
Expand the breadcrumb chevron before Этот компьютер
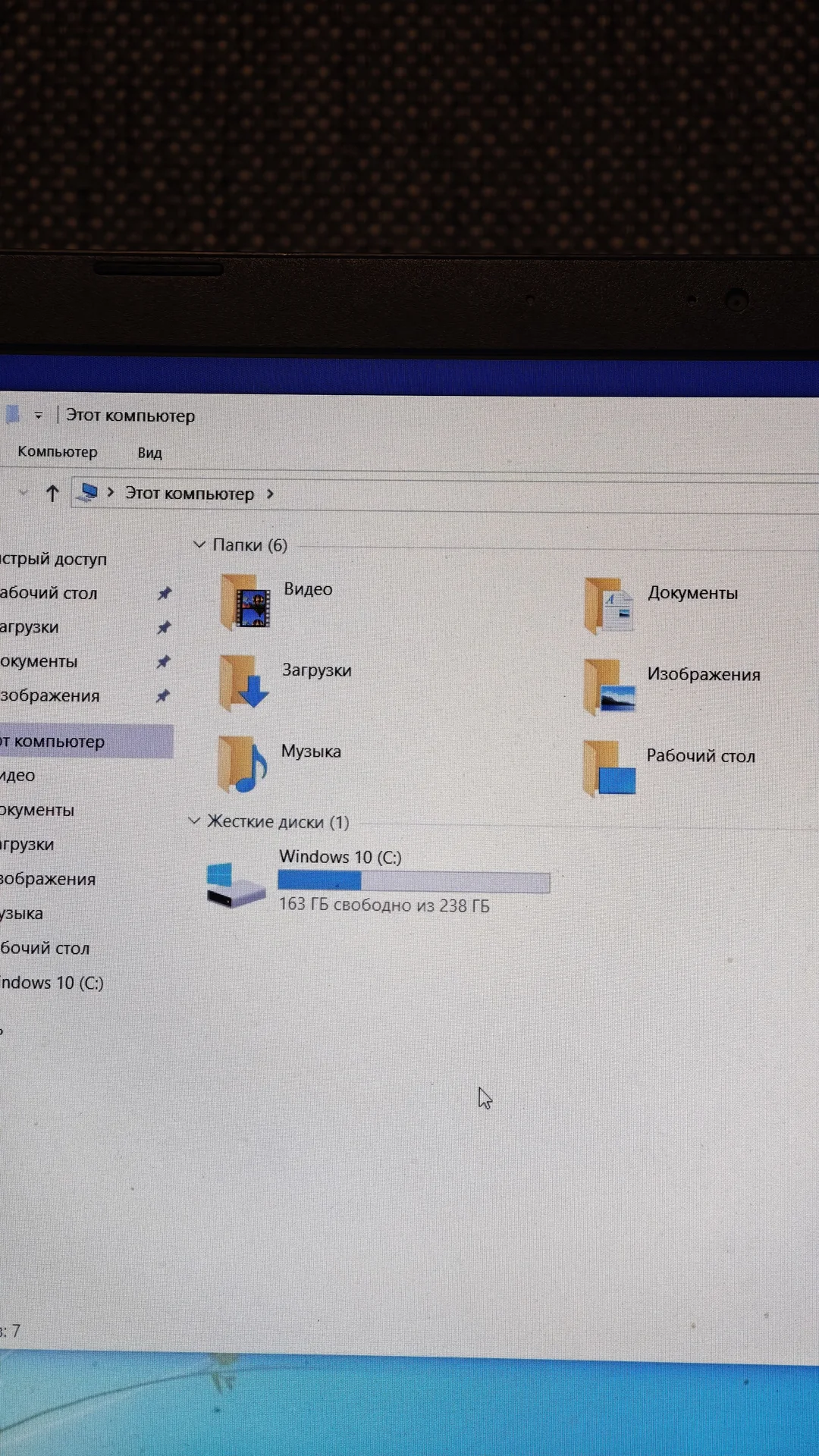[111, 493]
